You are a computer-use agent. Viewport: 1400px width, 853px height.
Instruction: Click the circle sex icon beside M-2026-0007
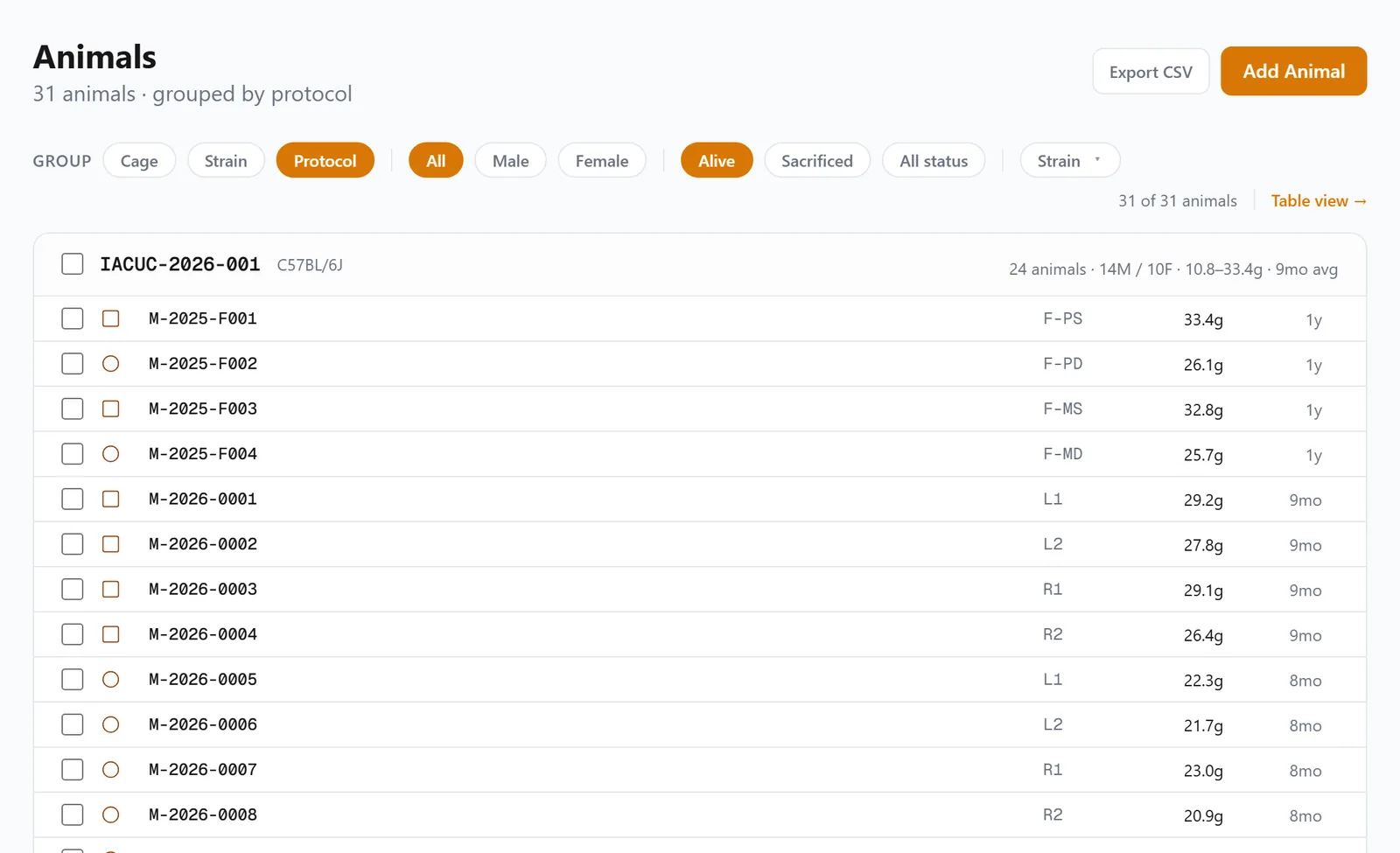coord(110,770)
